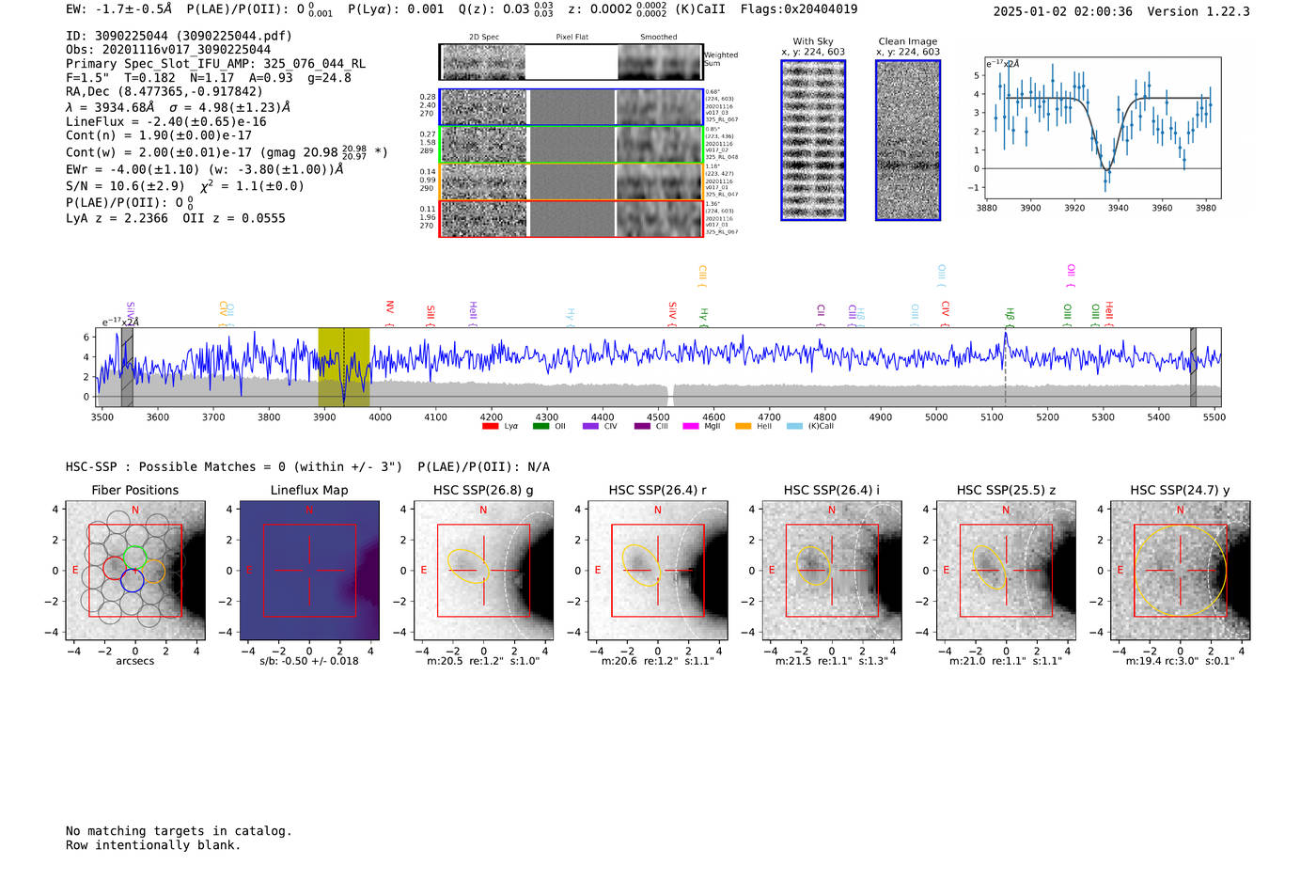1316x896 pixels.
Task: Select the orange-bordered 2D spectrum row
Action: point(572,181)
